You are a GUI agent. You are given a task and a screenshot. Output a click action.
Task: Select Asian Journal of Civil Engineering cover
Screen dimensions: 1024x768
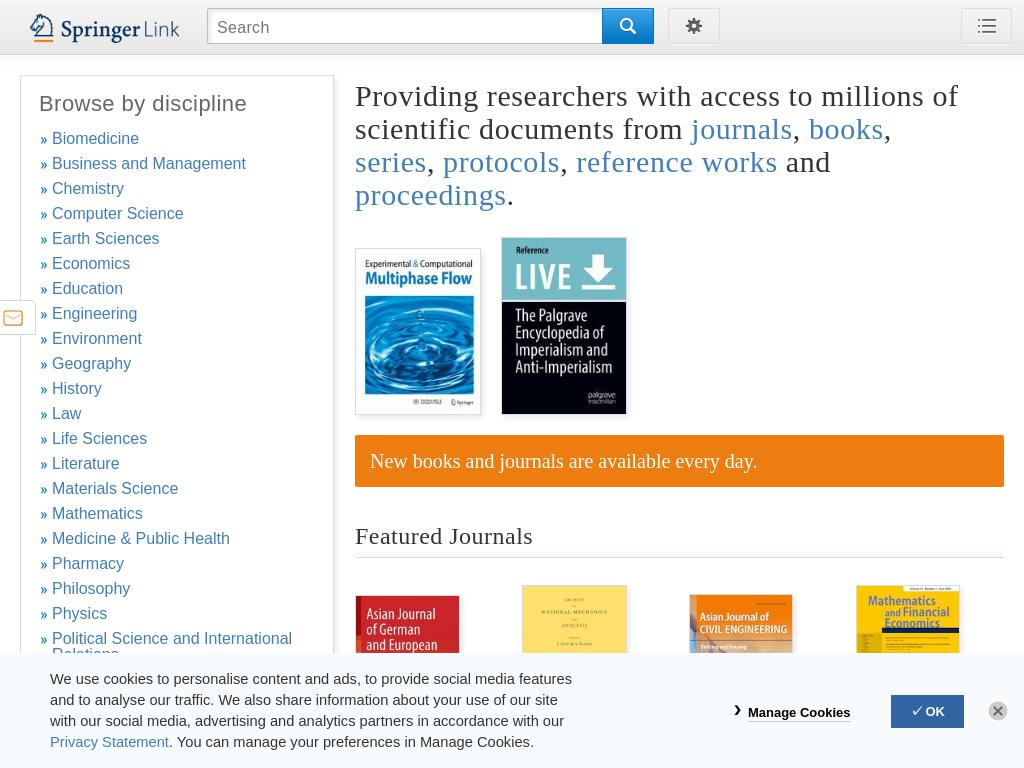[x=740, y=623]
